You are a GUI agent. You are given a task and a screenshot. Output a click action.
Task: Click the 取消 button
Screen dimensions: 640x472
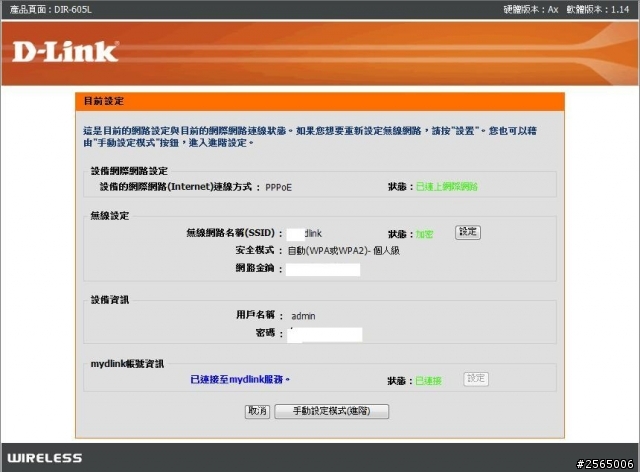(257, 411)
